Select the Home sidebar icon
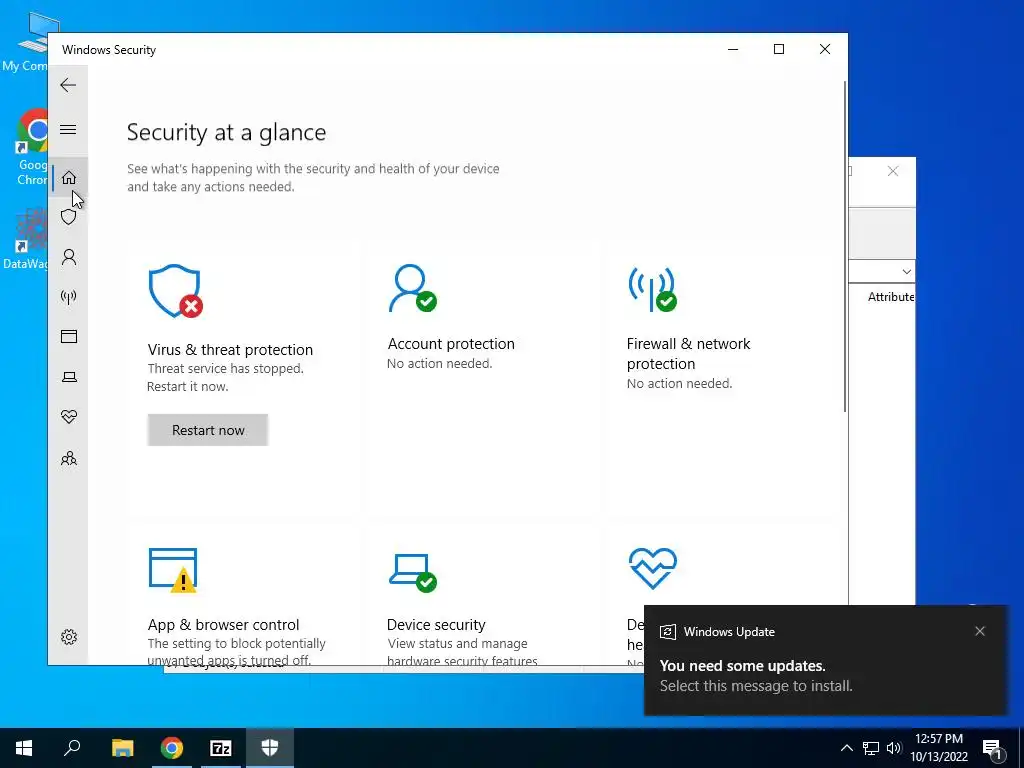 pos(69,178)
